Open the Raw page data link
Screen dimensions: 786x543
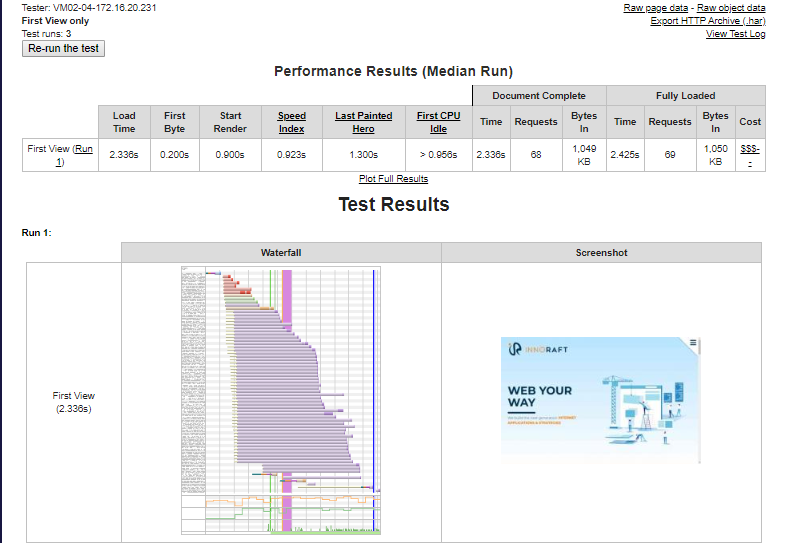655,8
